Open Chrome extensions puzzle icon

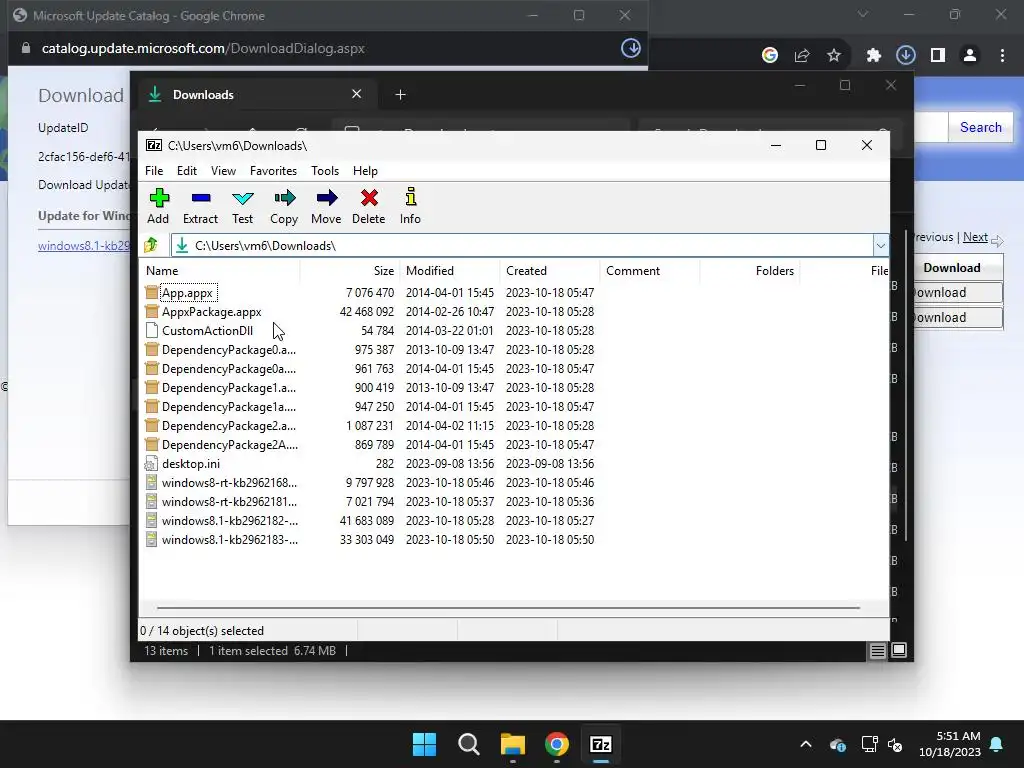click(873, 56)
